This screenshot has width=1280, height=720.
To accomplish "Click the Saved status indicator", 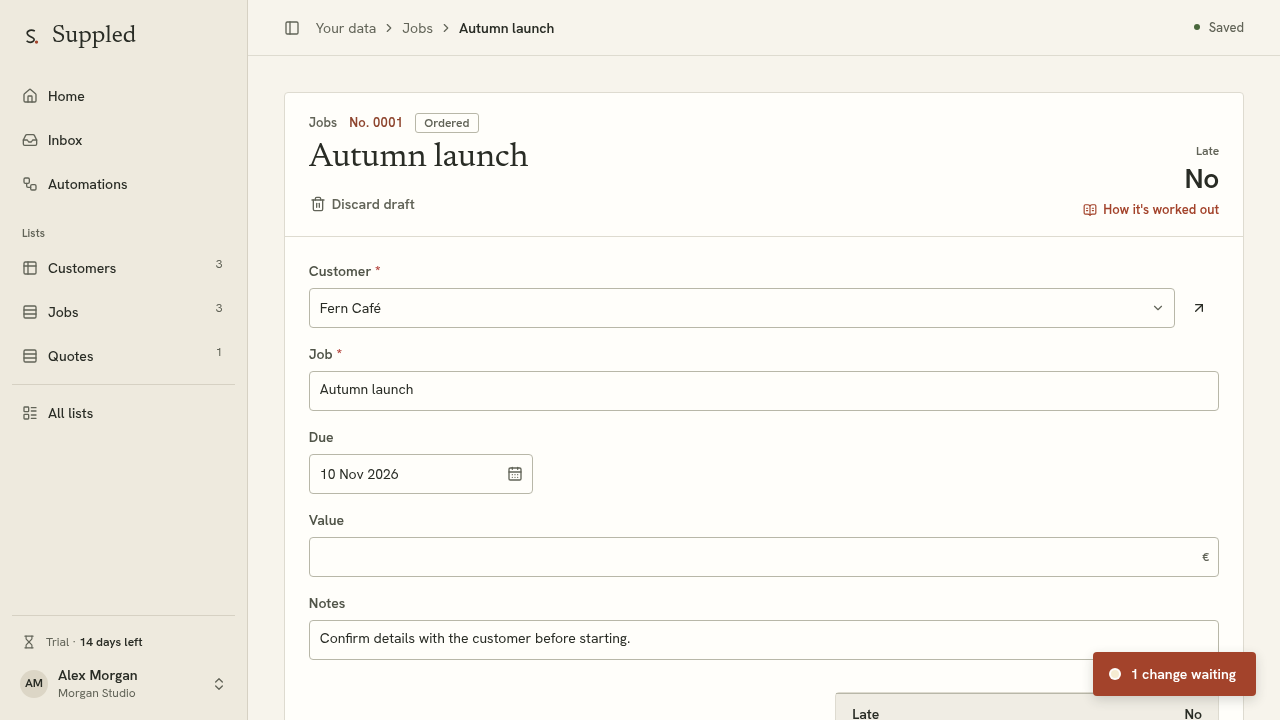I will [x=1218, y=28].
